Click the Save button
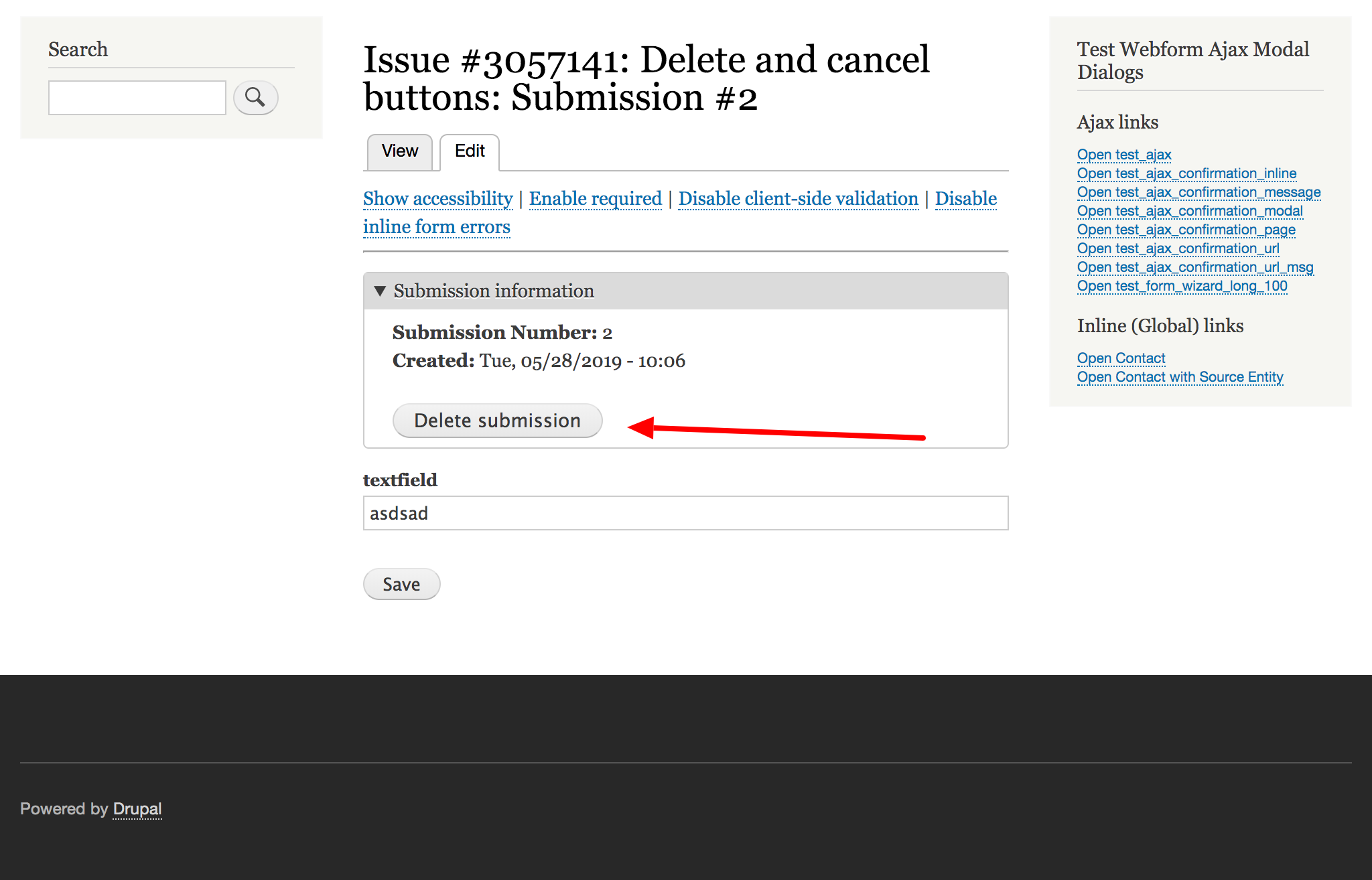Image resolution: width=1372 pixels, height=880 pixels. pos(401,585)
